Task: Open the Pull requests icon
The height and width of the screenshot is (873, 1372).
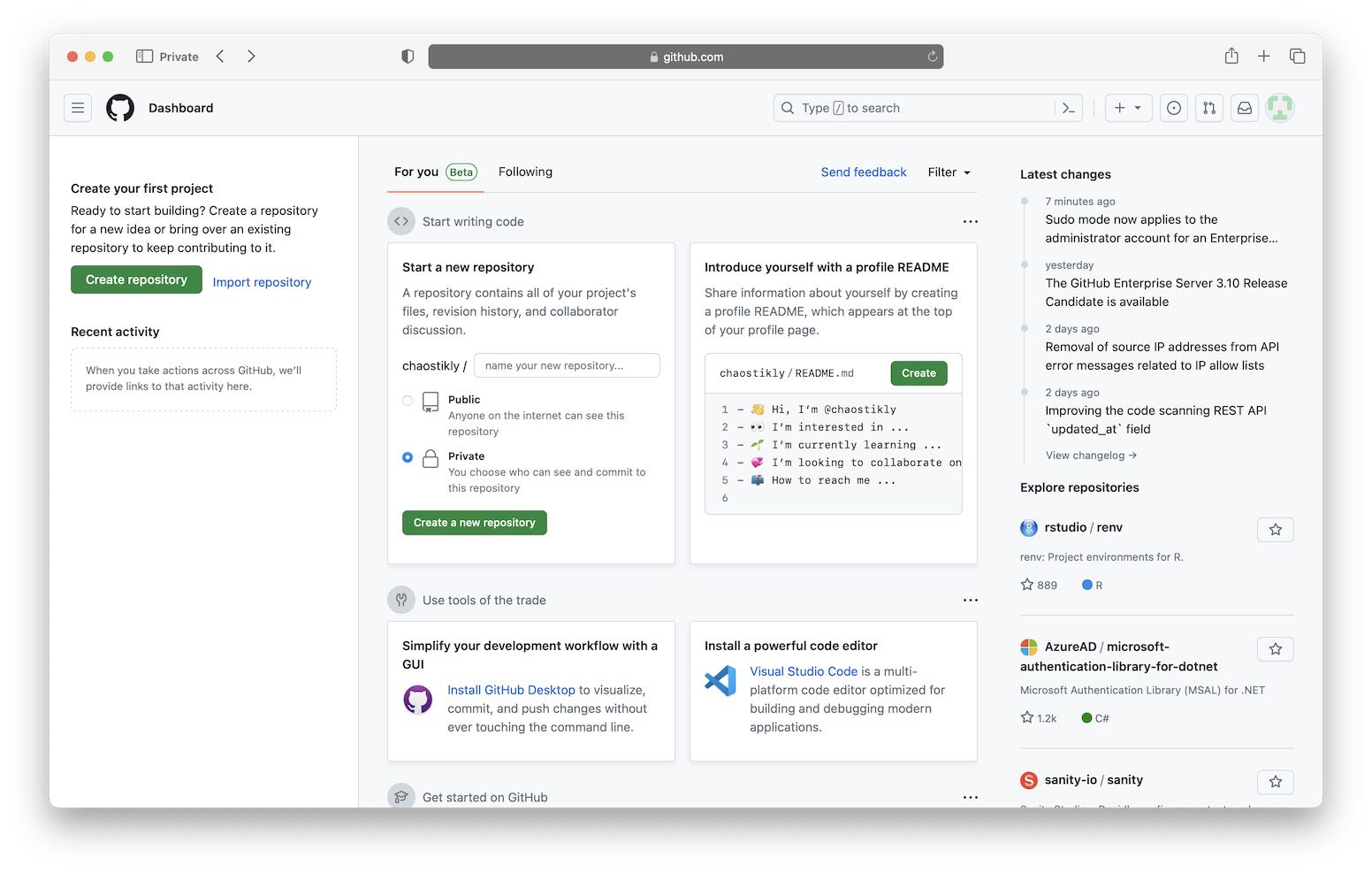Action: click(x=1208, y=108)
